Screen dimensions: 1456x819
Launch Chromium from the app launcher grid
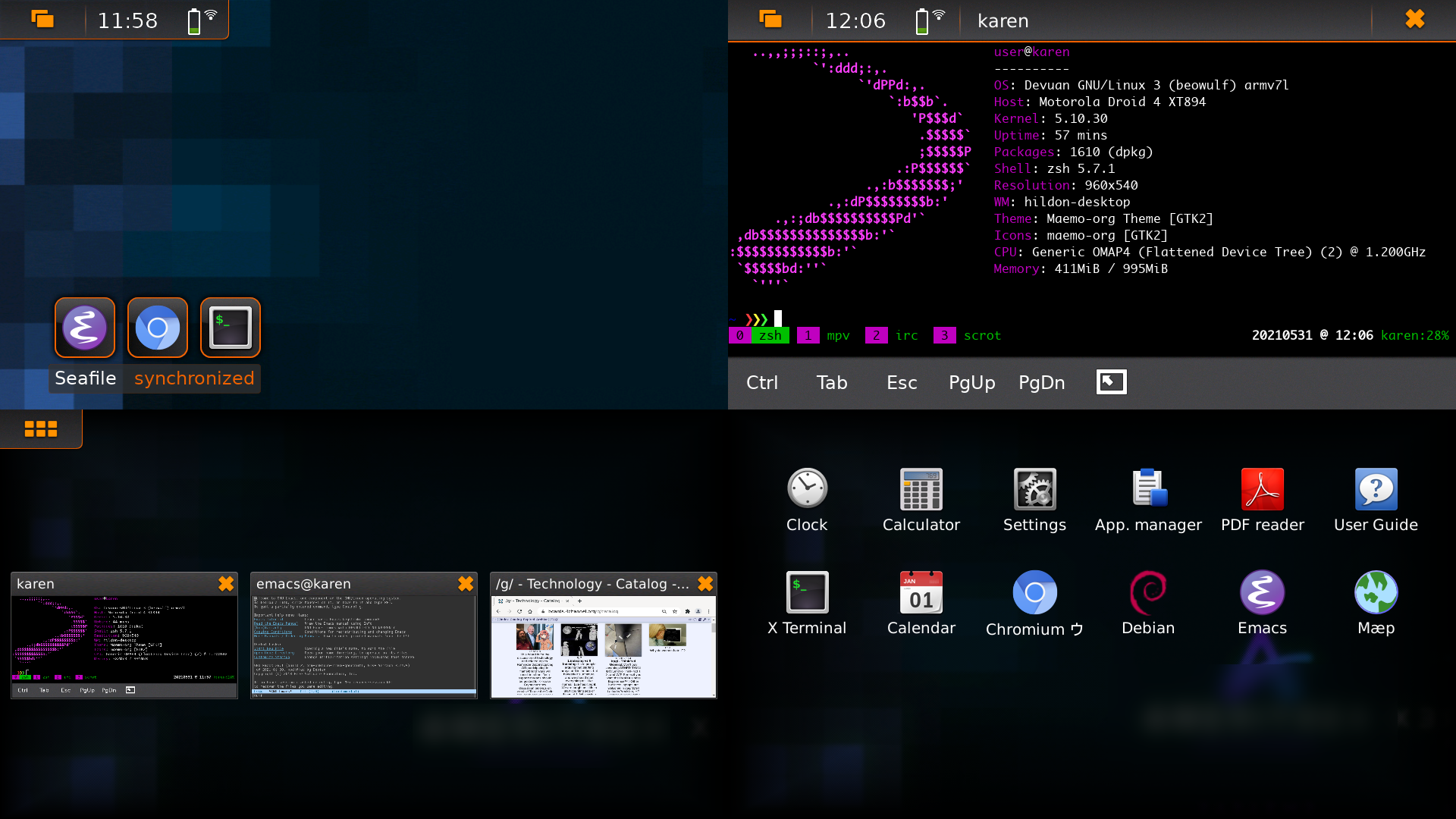(x=1035, y=604)
